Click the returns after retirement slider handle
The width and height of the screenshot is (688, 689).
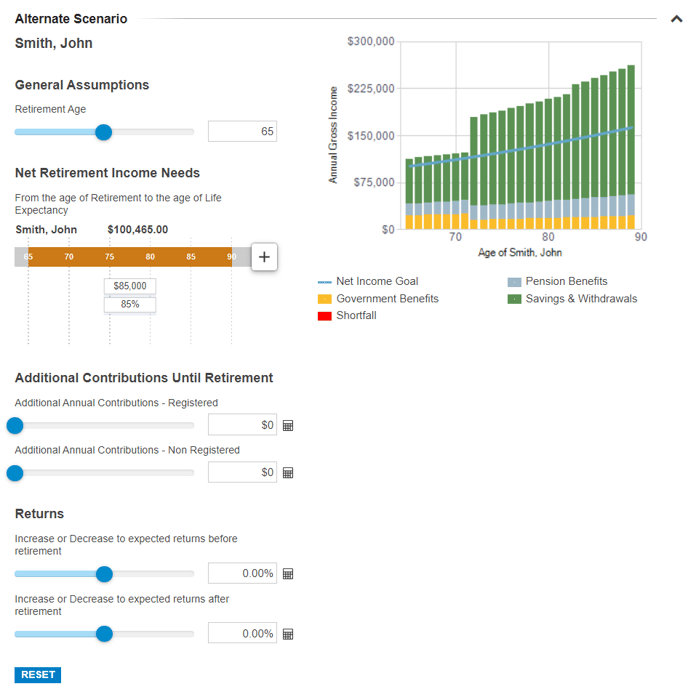[104, 634]
